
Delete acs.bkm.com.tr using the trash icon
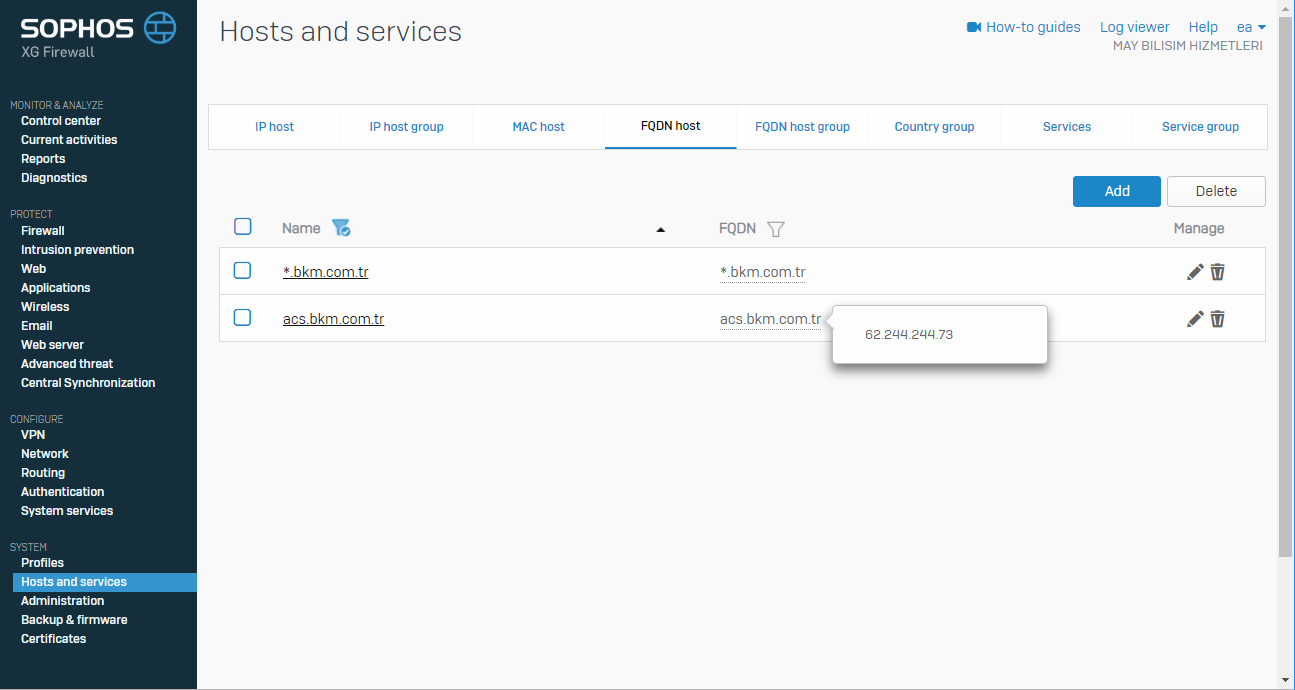click(x=1218, y=319)
